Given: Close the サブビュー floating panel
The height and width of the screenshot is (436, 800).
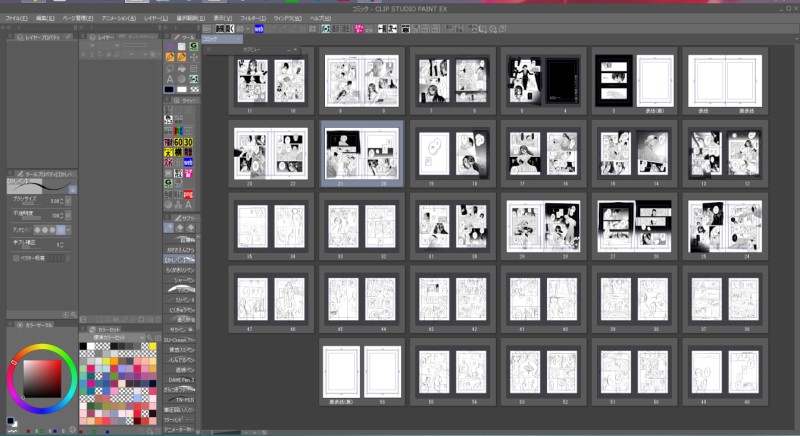Looking at the screenshot, I should point(295,49).
